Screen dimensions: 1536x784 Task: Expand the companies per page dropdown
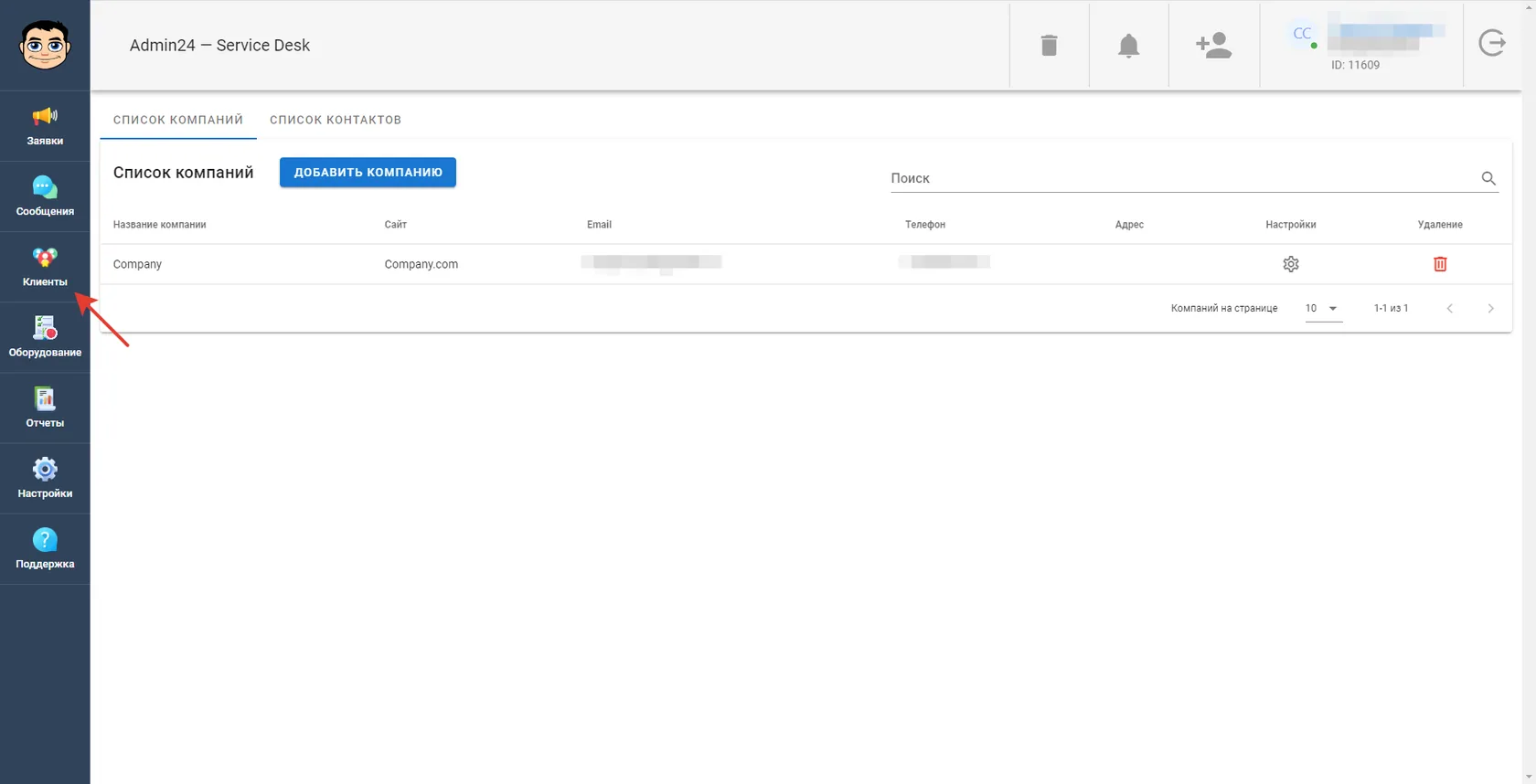click(1323, 309)
